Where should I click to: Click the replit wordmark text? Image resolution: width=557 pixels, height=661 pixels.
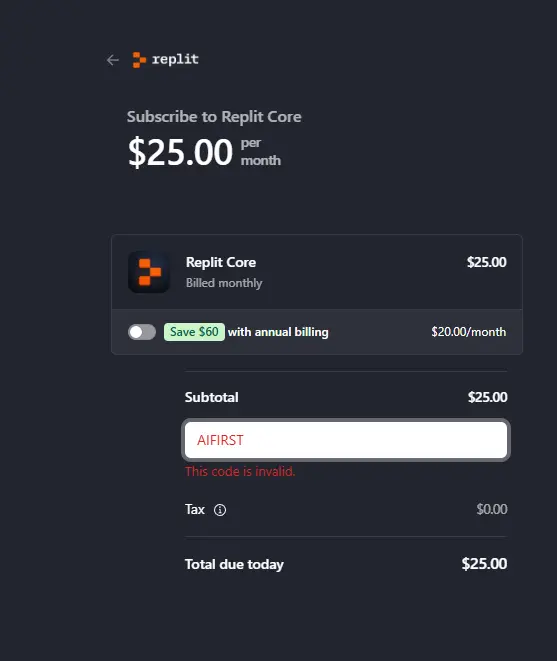point(175,59)
